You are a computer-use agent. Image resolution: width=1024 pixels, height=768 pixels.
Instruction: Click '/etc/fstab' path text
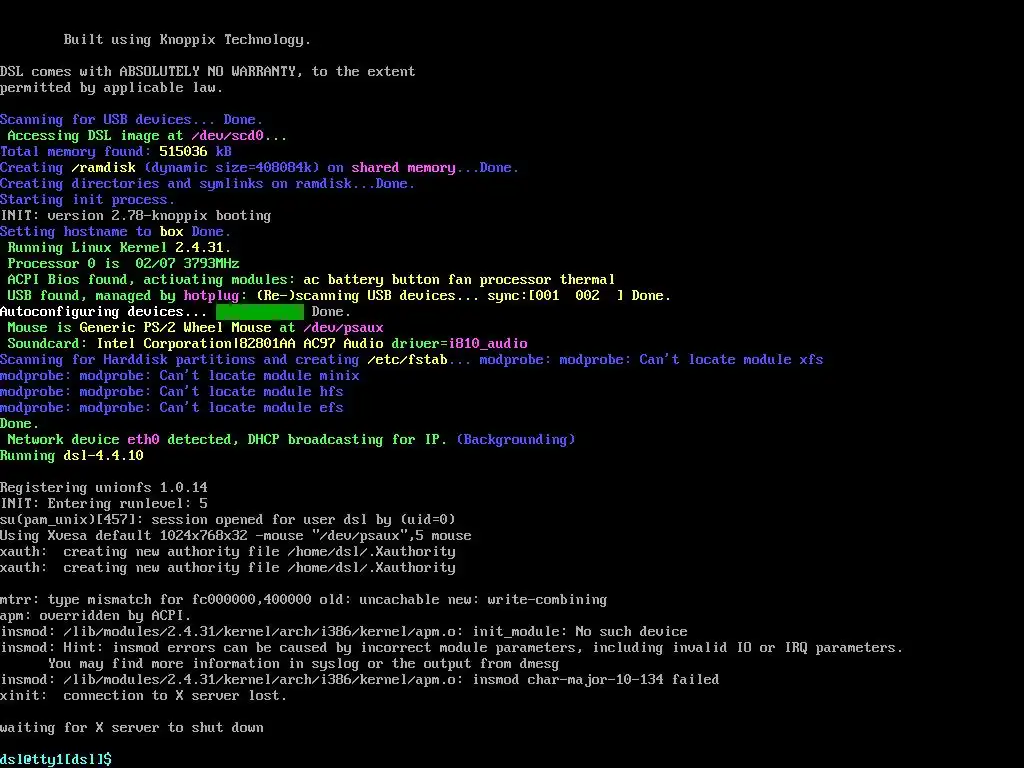coord(407,360)
